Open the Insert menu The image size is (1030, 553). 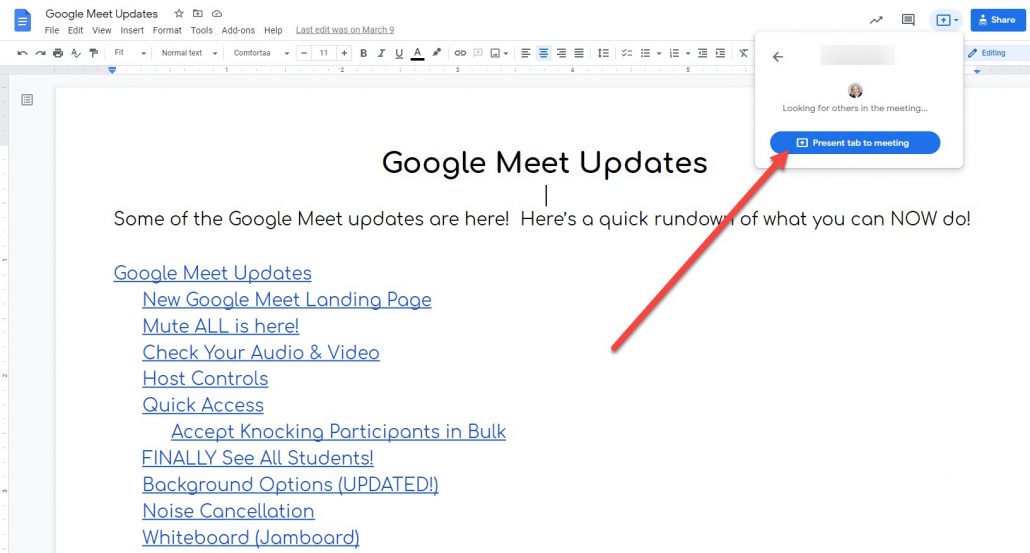pos(132,30)
